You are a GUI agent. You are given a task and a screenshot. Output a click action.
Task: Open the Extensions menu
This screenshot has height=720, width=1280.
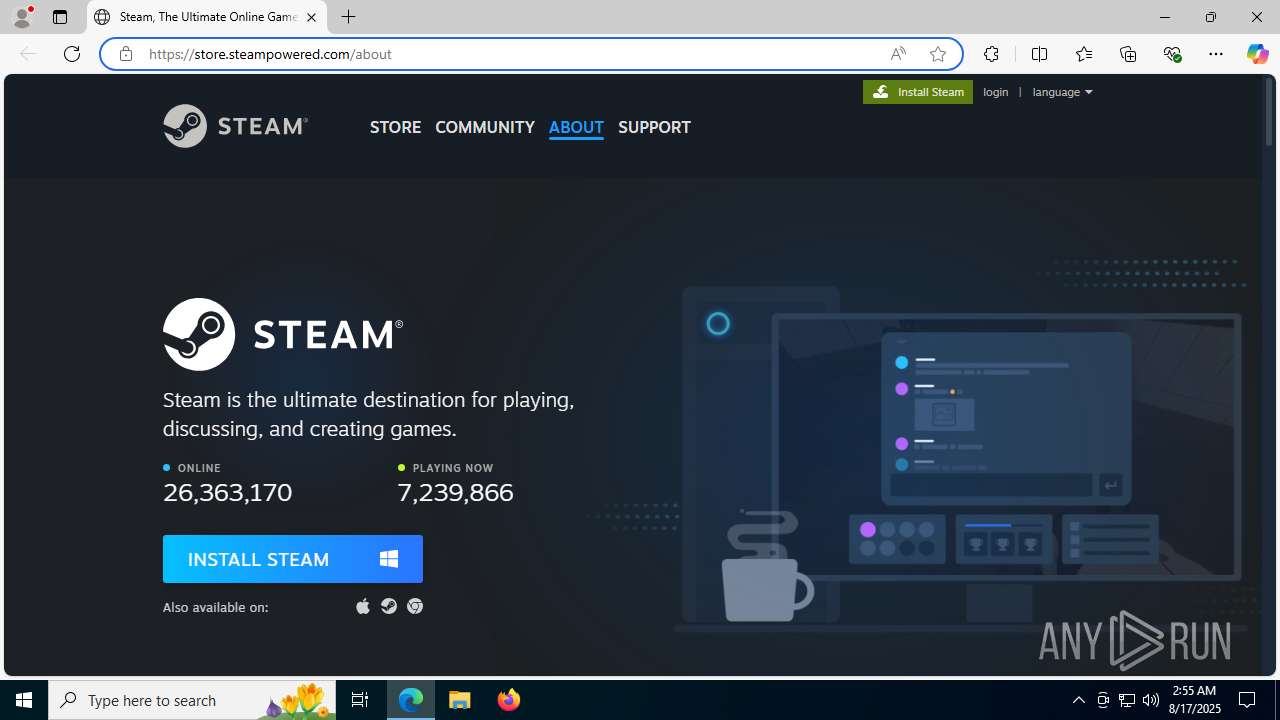click(x=991, y=54)
